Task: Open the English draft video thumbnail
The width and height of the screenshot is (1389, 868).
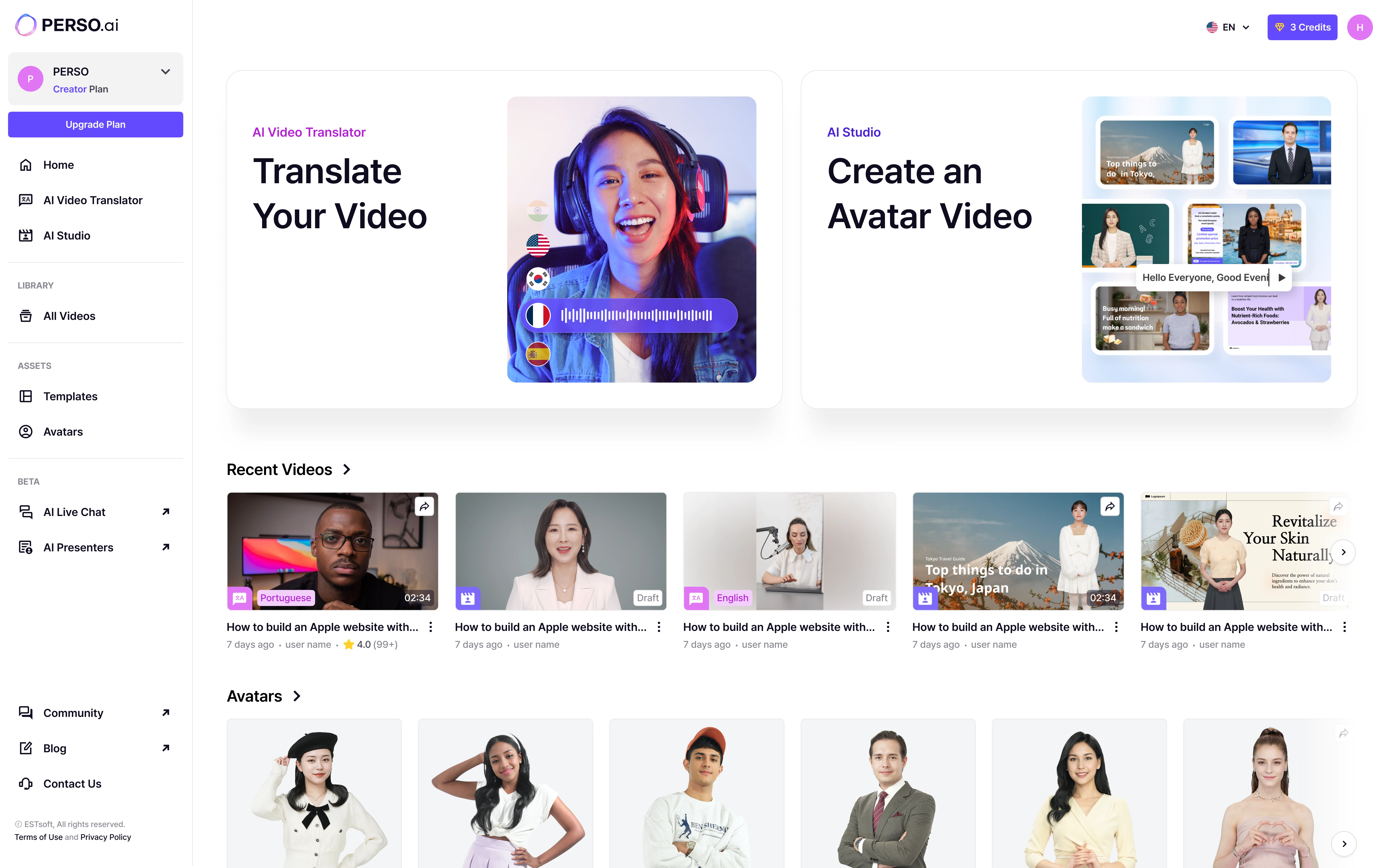Action: click(x=790, y=551)
